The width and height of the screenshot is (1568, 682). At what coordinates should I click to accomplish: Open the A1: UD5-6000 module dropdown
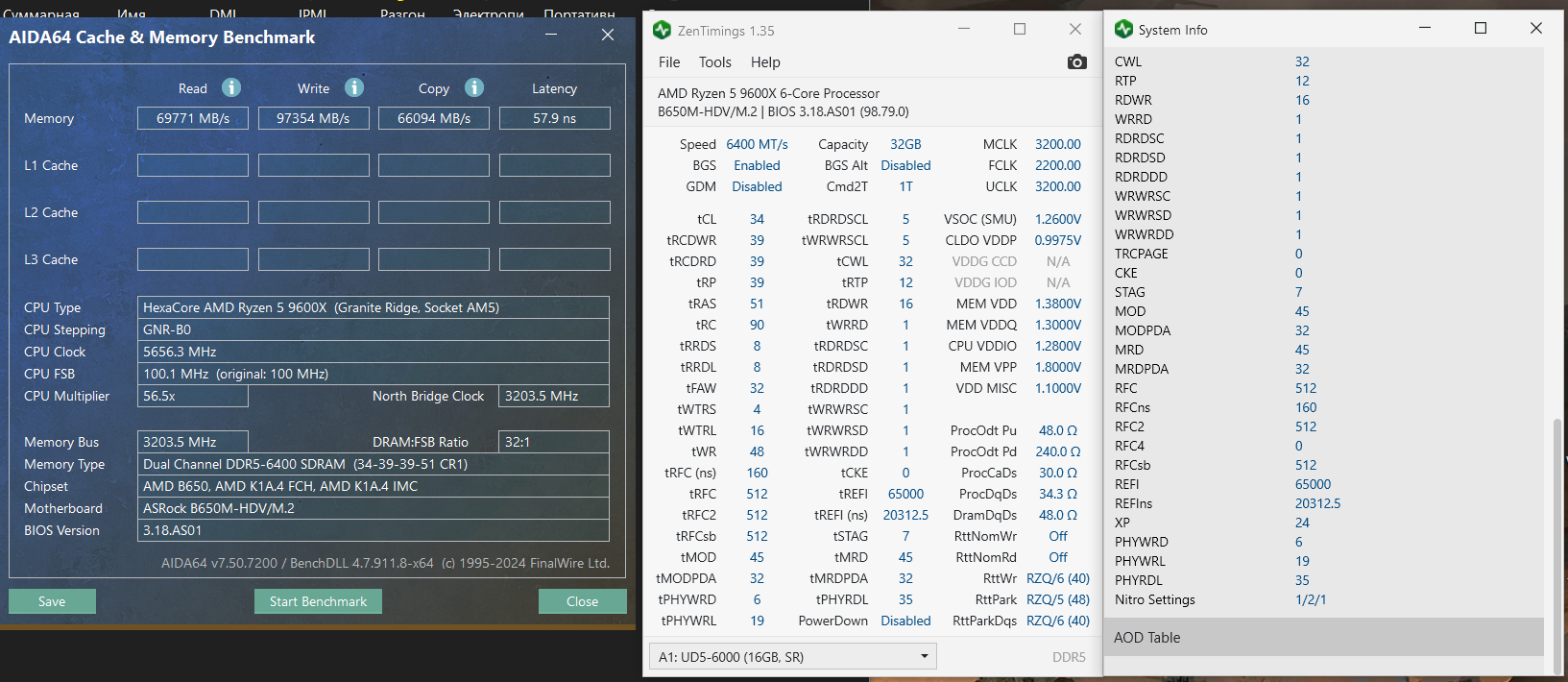coord(792,657)
